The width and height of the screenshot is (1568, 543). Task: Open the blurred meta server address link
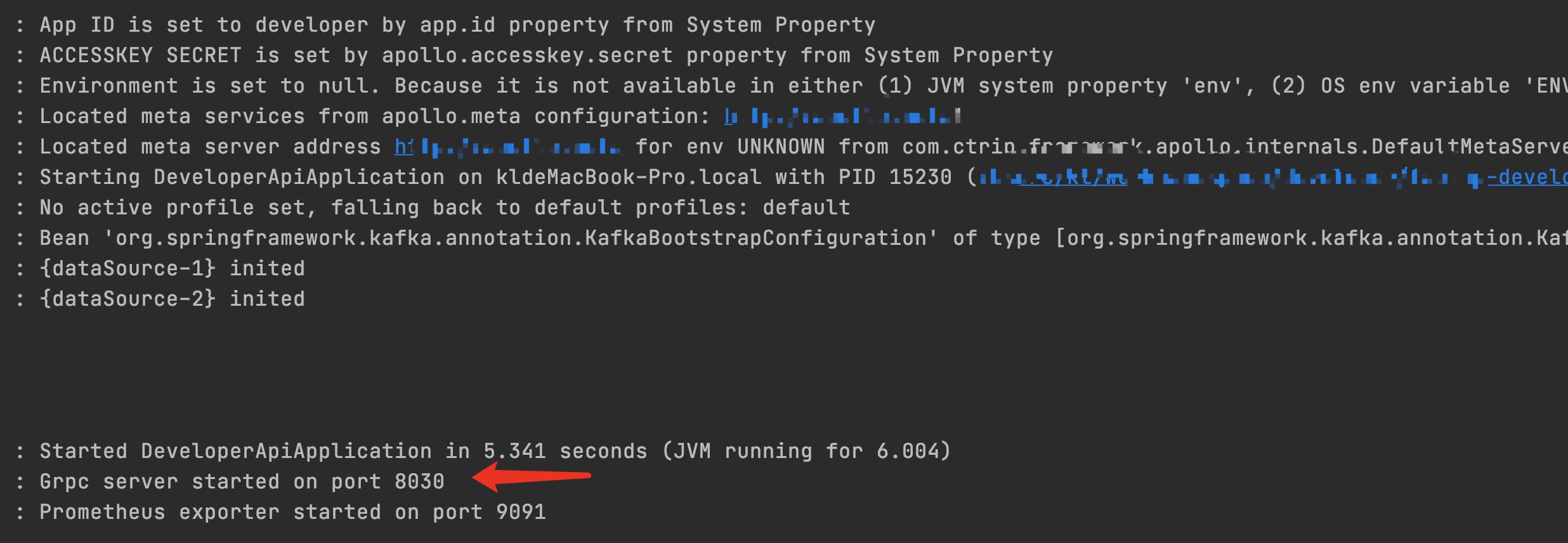coord(508,147)
